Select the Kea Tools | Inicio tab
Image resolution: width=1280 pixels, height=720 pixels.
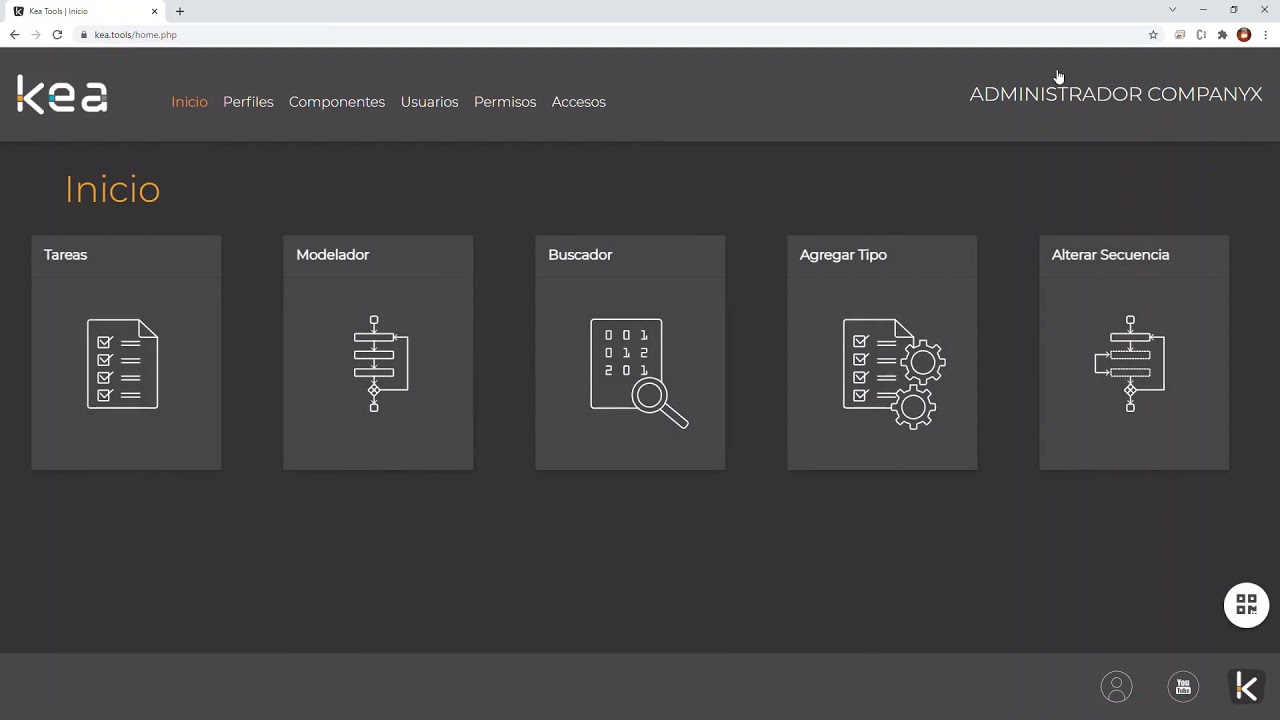(85, 11)
